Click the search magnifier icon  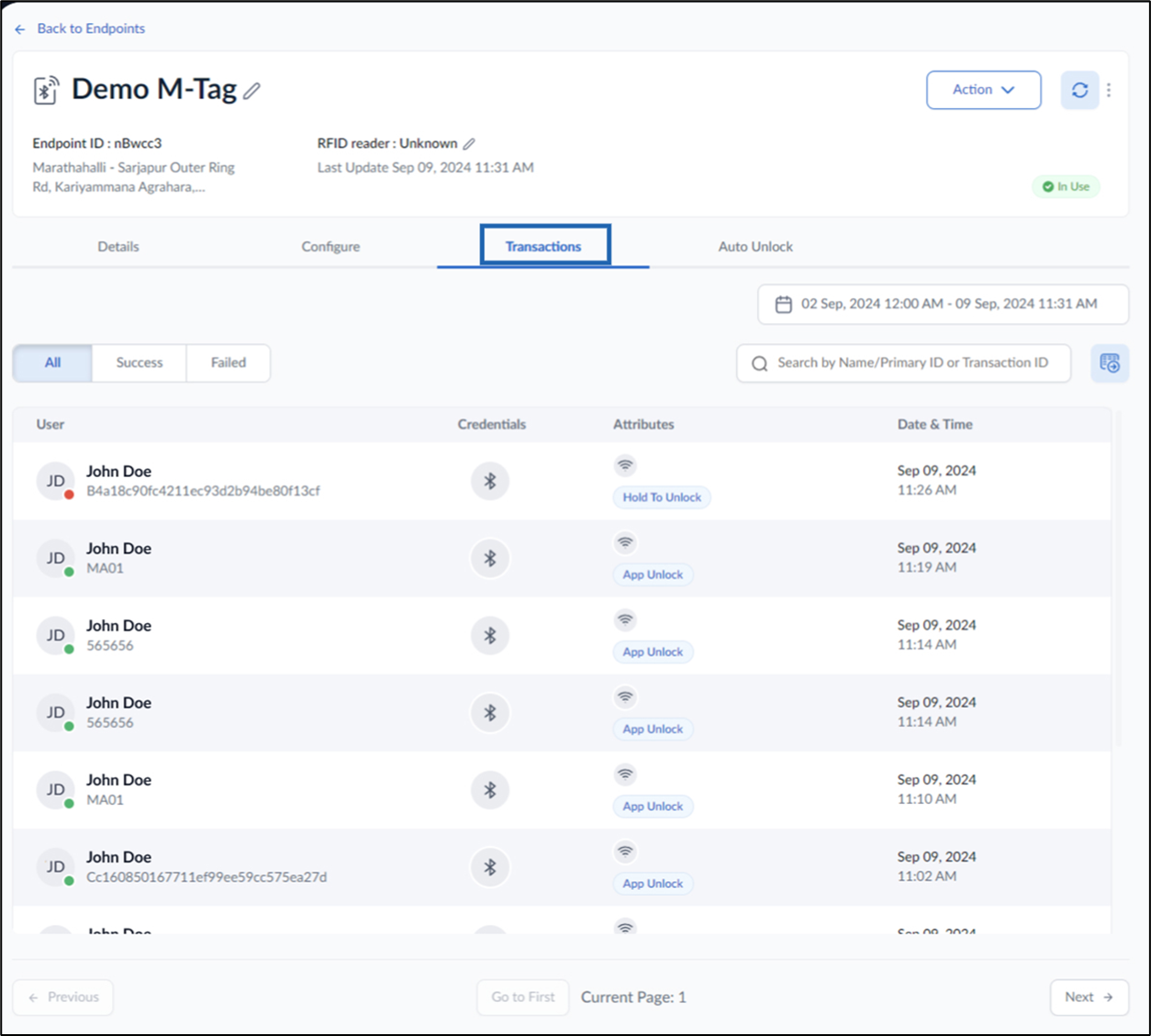tap(759, 363)
